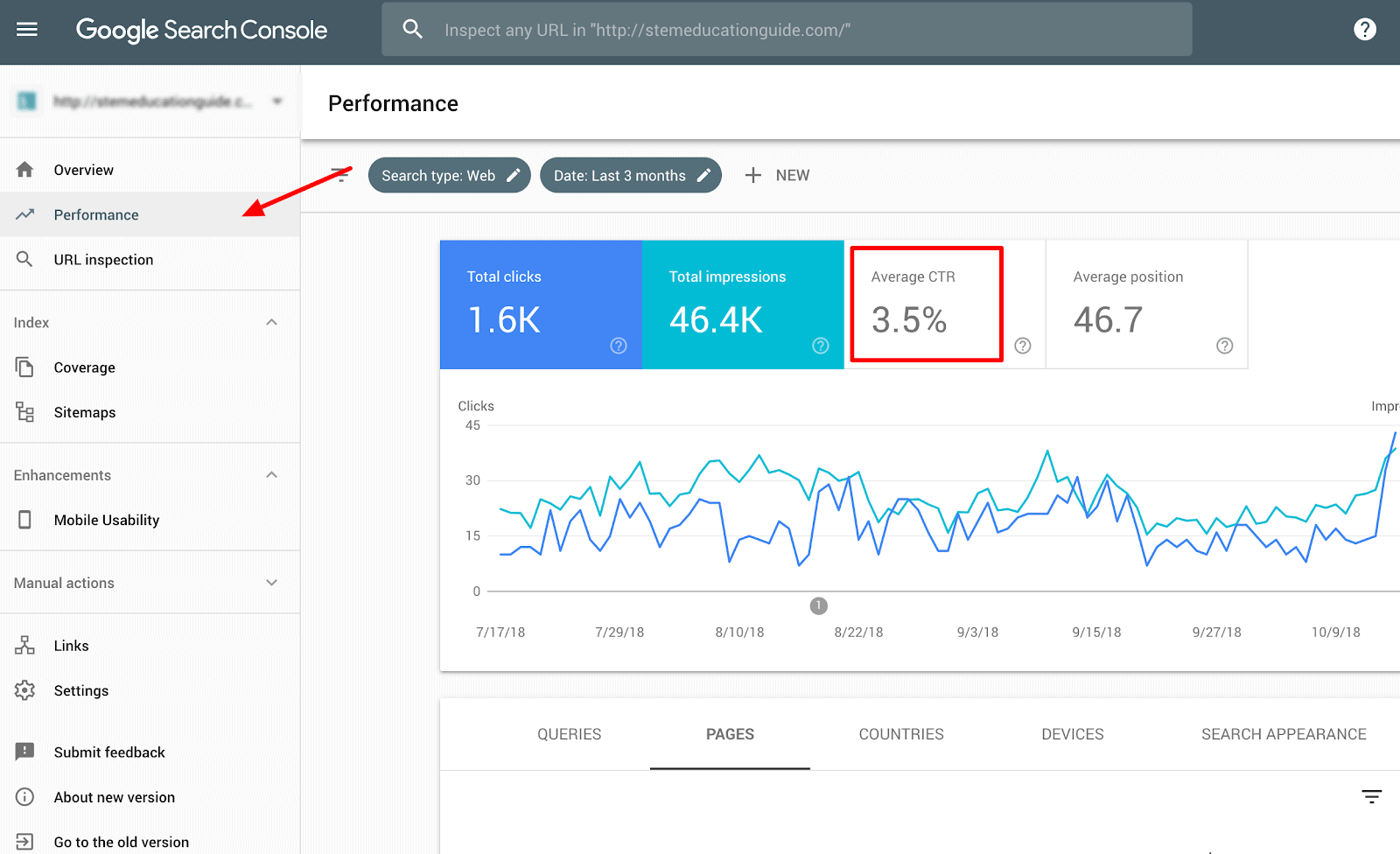Edit Search type with pencil icon
Viewport: 1400px width, 854px height.
pos(514,175)
